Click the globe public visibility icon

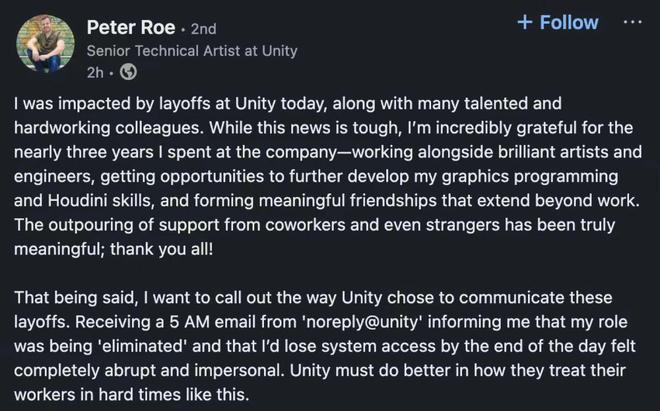[128, 72]
